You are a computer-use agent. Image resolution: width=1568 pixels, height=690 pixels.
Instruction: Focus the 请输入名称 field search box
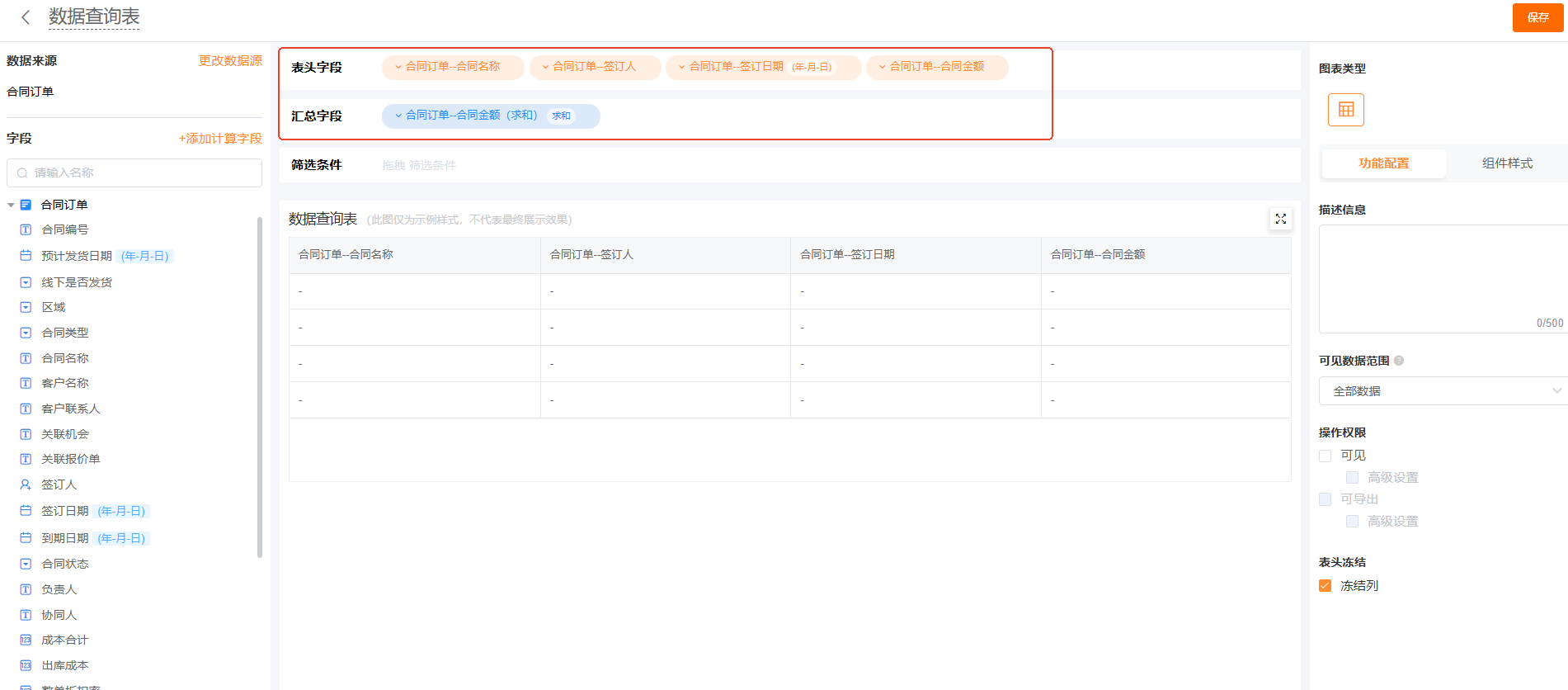pos(134,172)
